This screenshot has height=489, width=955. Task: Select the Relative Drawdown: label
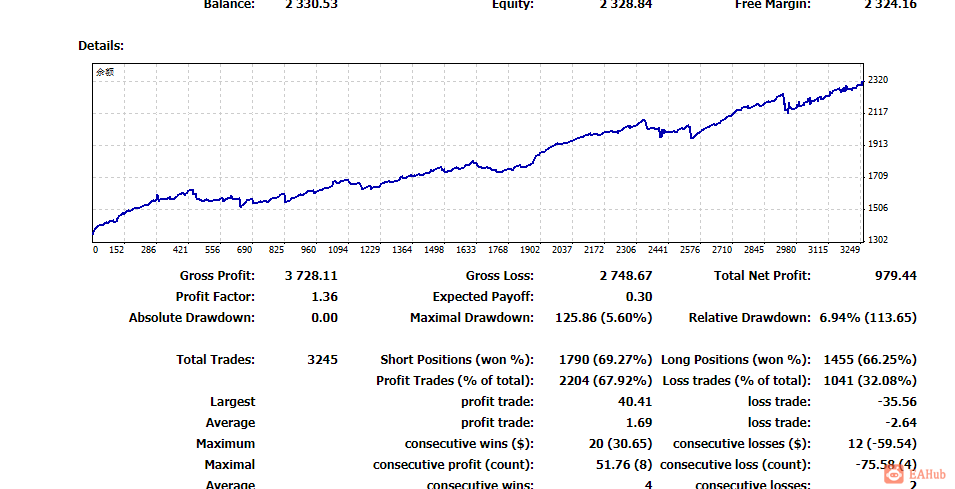pyautogui.click(x=750, y=318)
